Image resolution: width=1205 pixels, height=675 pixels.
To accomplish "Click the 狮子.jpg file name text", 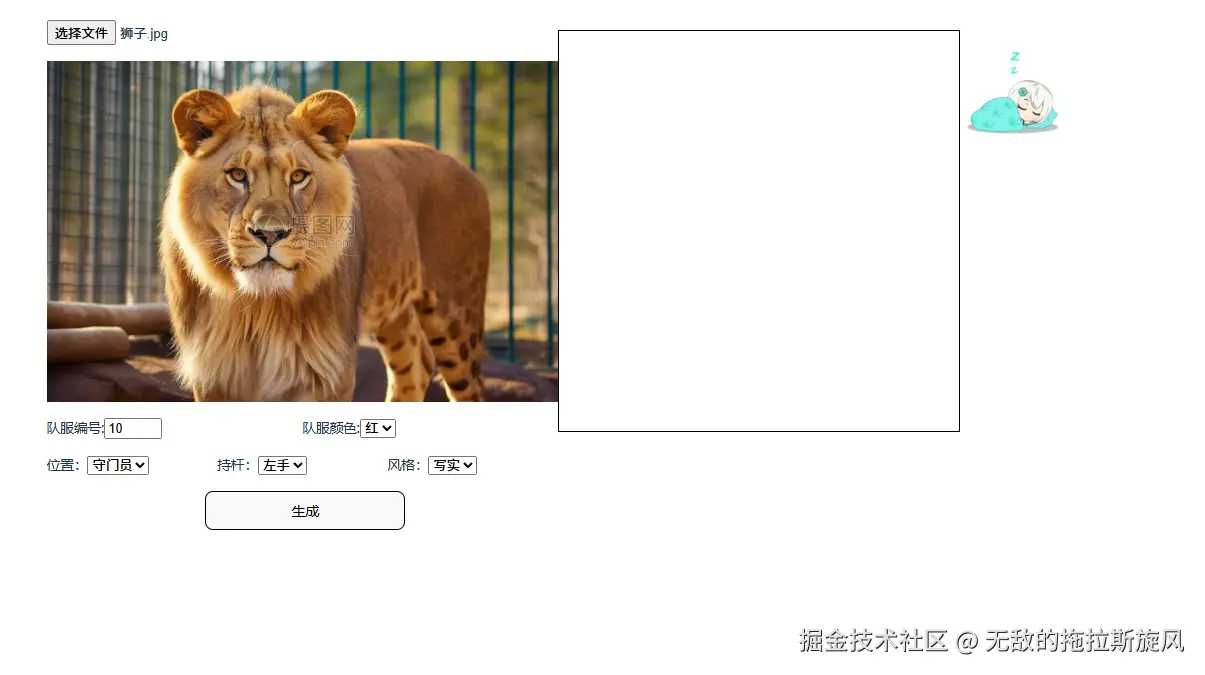I will click(144, 34).
